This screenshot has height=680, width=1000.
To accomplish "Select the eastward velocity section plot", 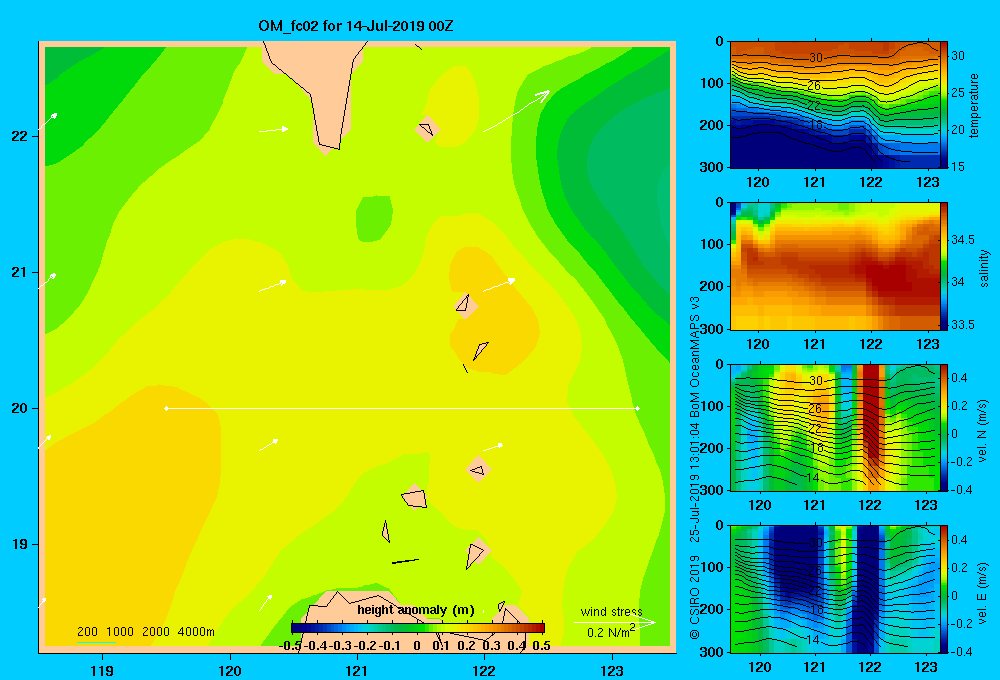I will [835, 589].
